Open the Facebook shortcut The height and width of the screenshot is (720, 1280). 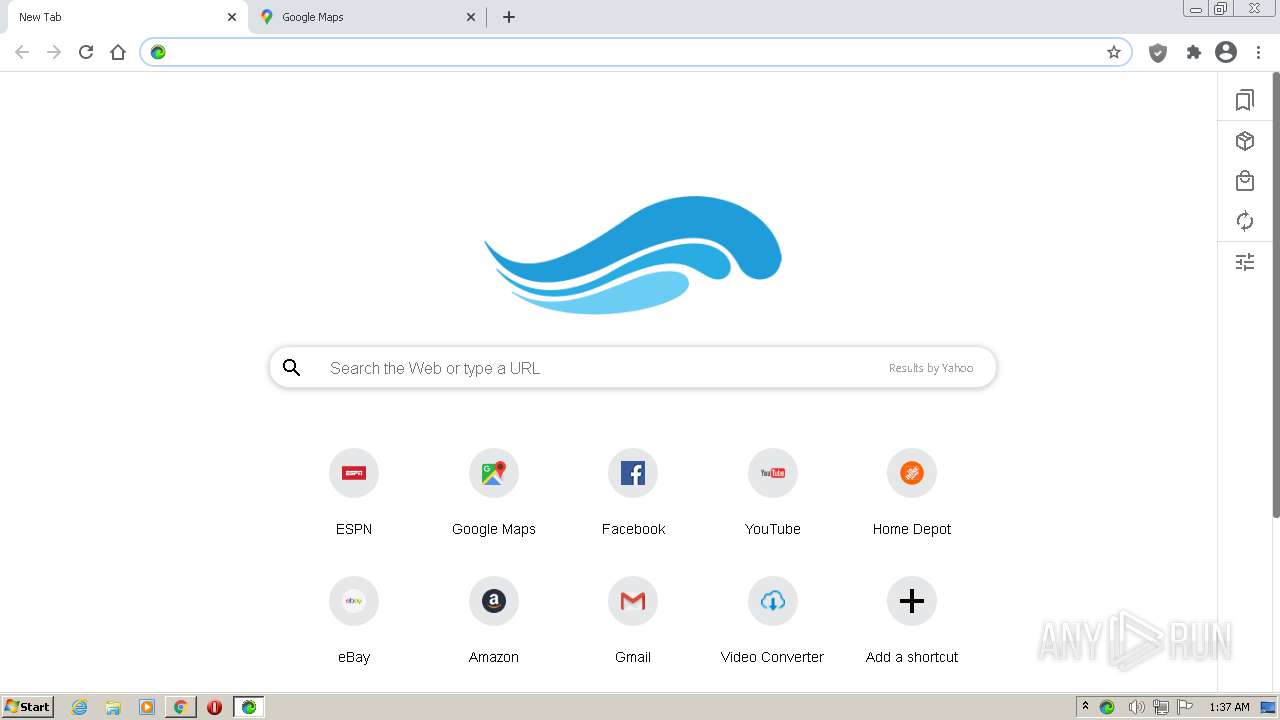[x=633, y=473]
